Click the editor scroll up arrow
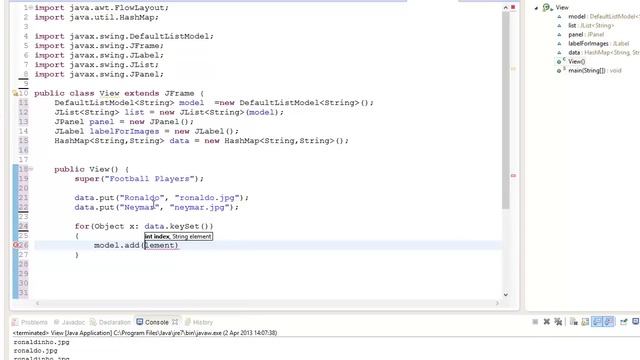 point(505,7)
